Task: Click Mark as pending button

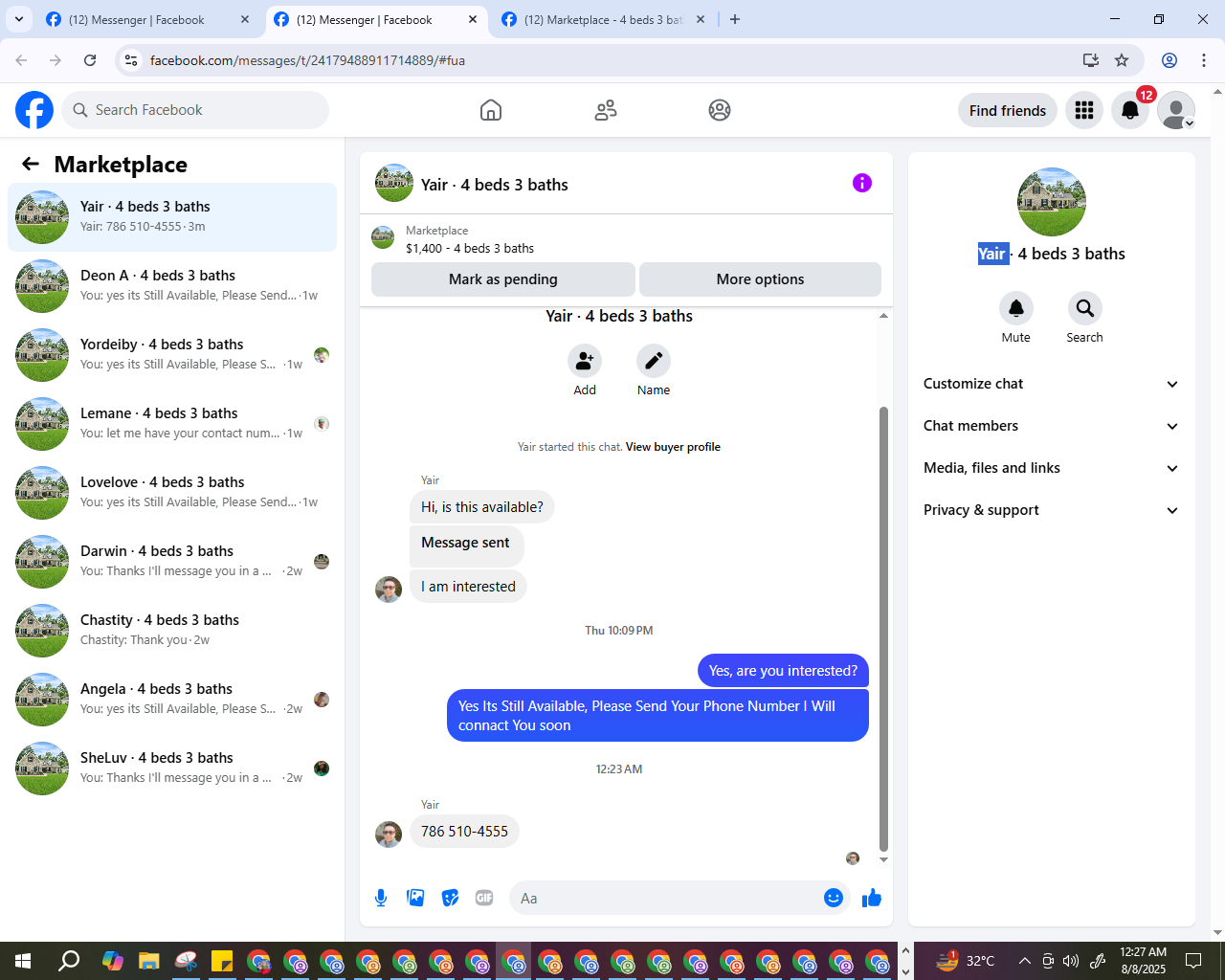Action: pyautogui.click(x=503, y=279)
